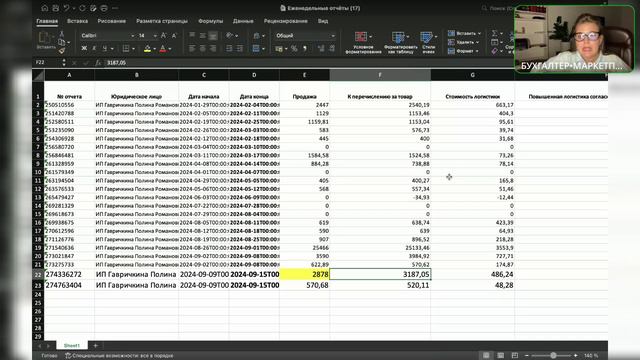Undo the last action
The height and width of the screenshot is (360, 640).
[66, 8]
